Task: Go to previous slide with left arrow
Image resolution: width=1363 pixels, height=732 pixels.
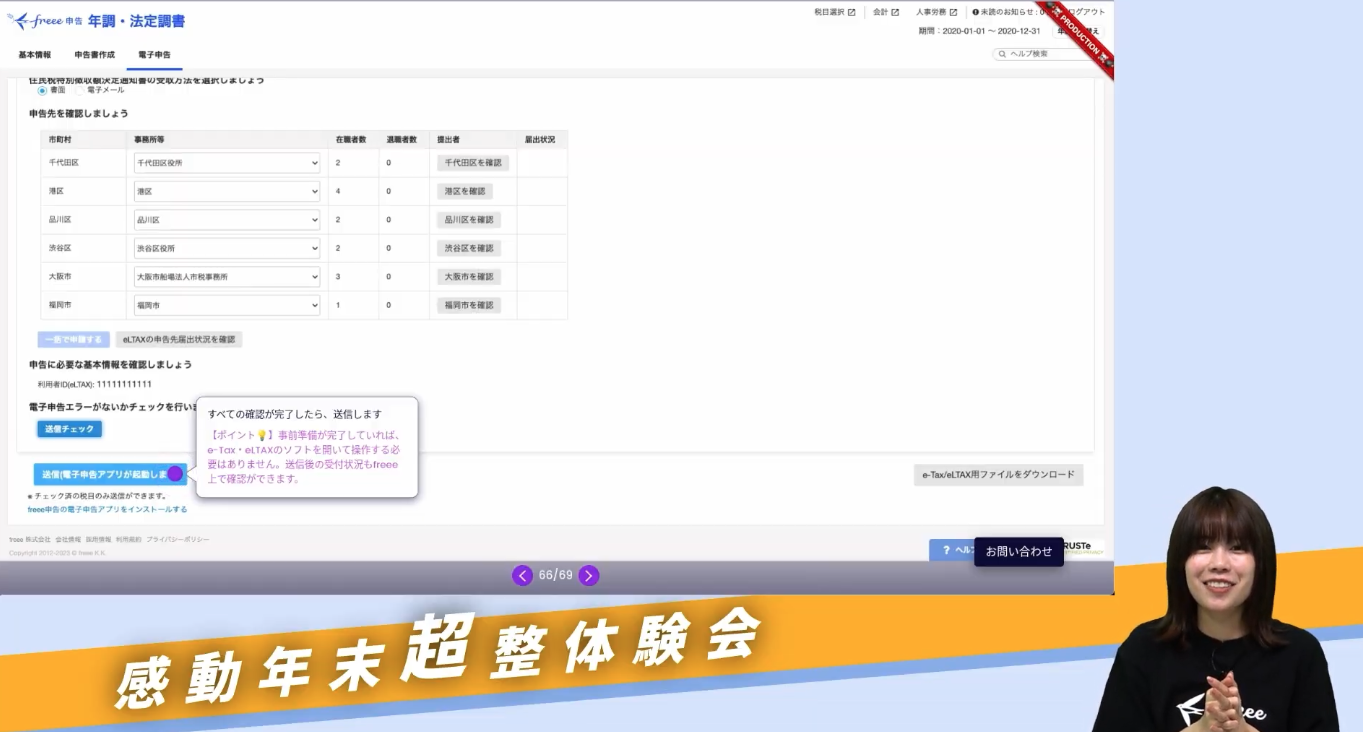Action: [x=522, y=575]
